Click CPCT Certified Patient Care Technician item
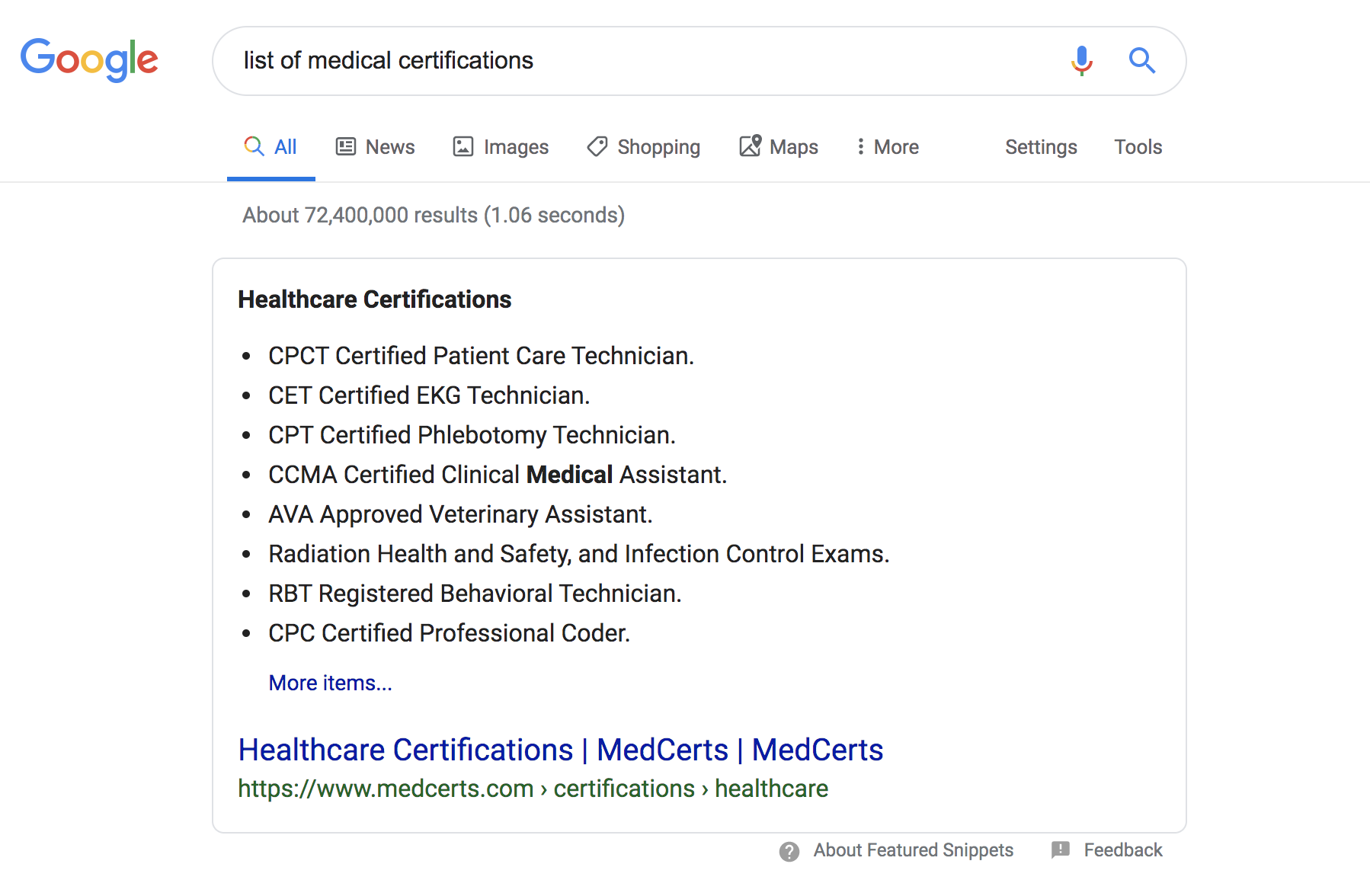The width and height of the screenshot is (1370, 896). pyautogui.click(x=481, y=356)
